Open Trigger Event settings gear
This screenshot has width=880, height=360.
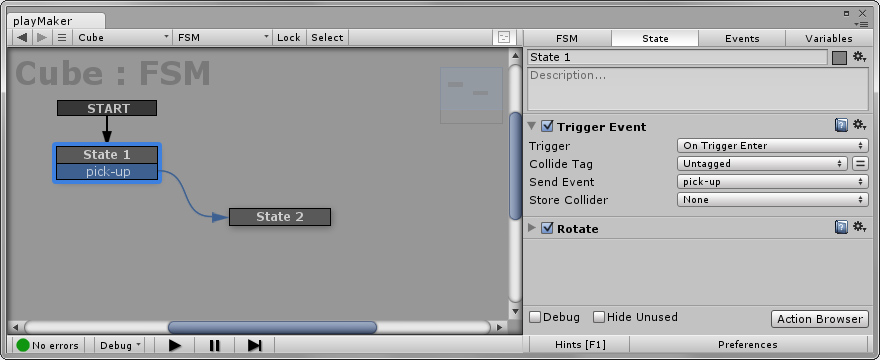[859, 125]
